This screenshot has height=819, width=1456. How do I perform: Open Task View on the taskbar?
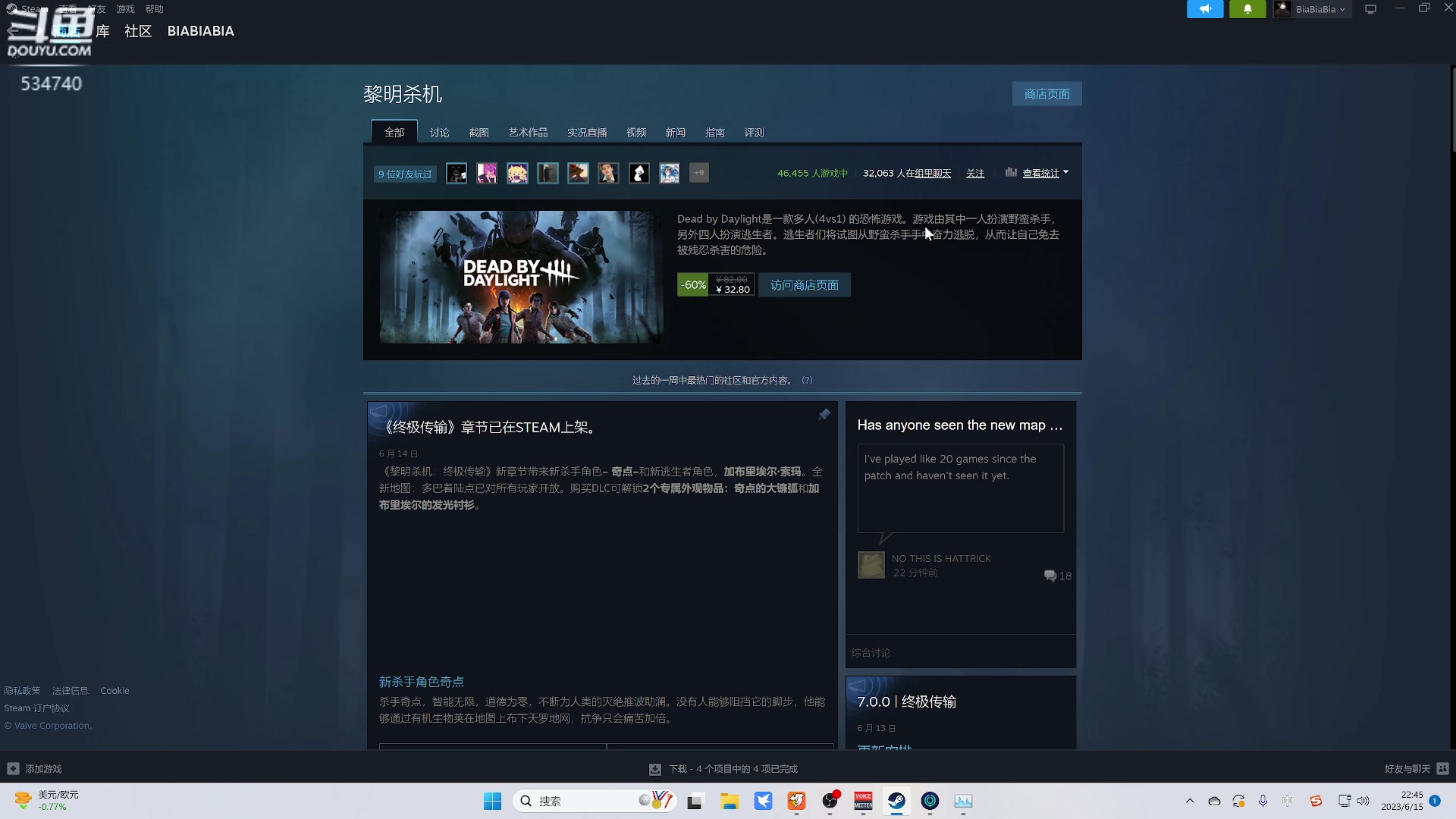(x=695, y=801)
